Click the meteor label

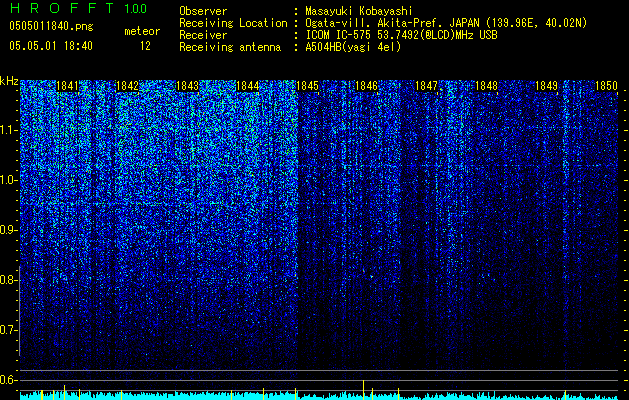tap(142, 31)
